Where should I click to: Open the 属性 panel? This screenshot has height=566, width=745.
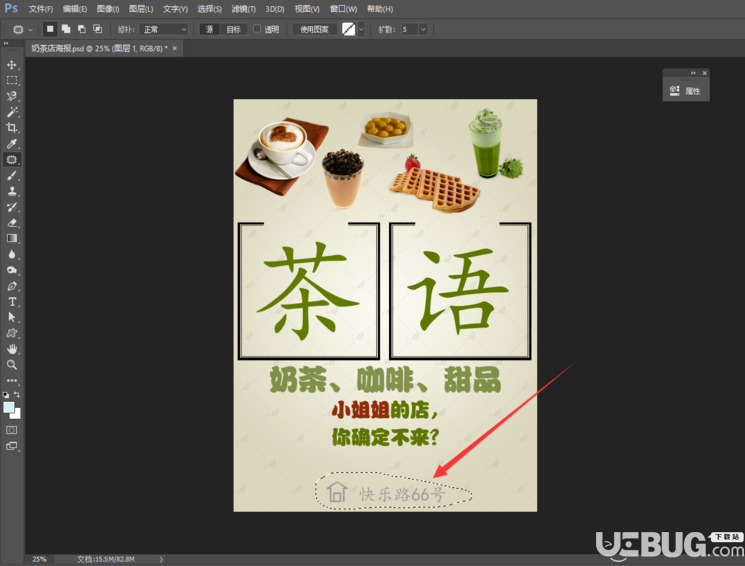(x=686, y=91)
